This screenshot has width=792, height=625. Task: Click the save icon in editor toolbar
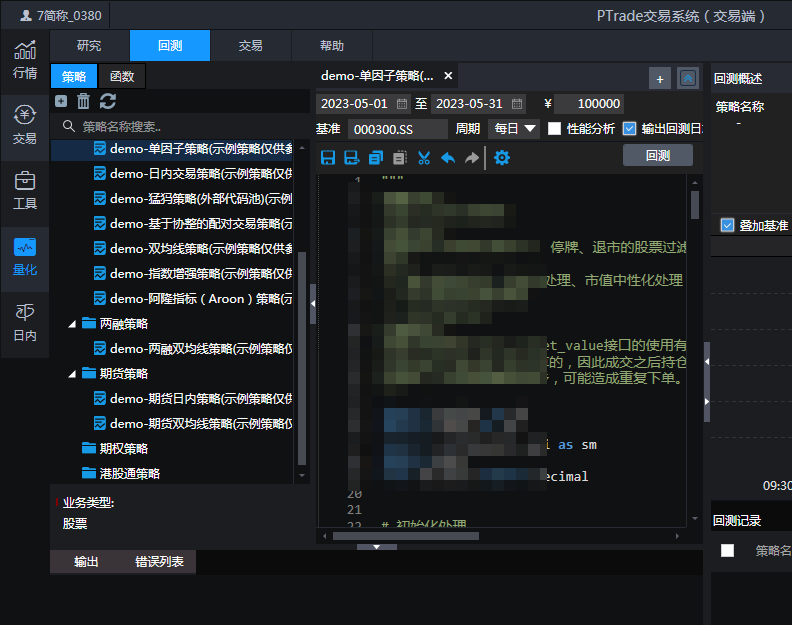coord(327,157)
